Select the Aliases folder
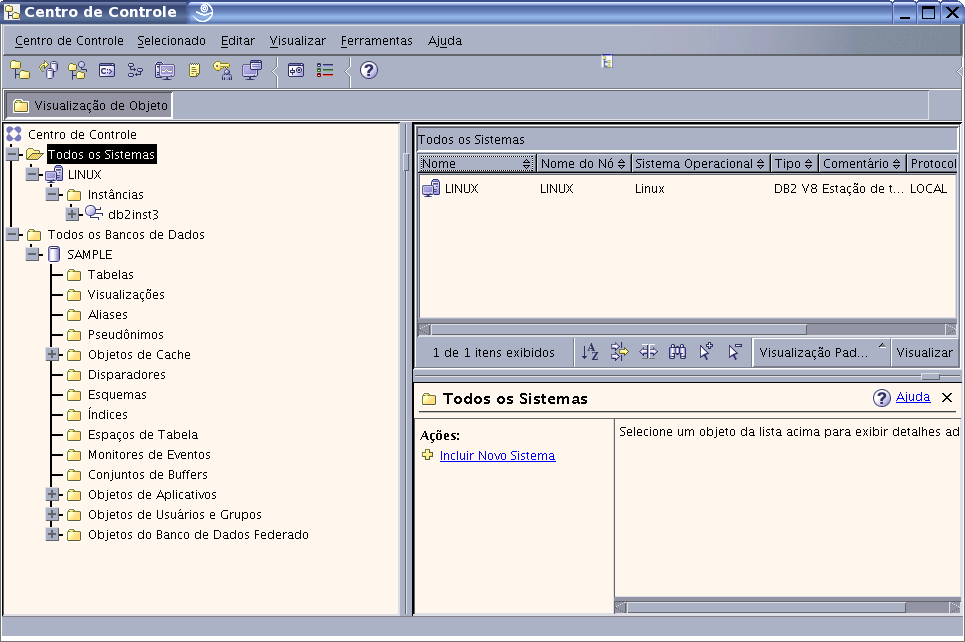The width and height of the screenshot is (965, 642). tap(107, 315)
